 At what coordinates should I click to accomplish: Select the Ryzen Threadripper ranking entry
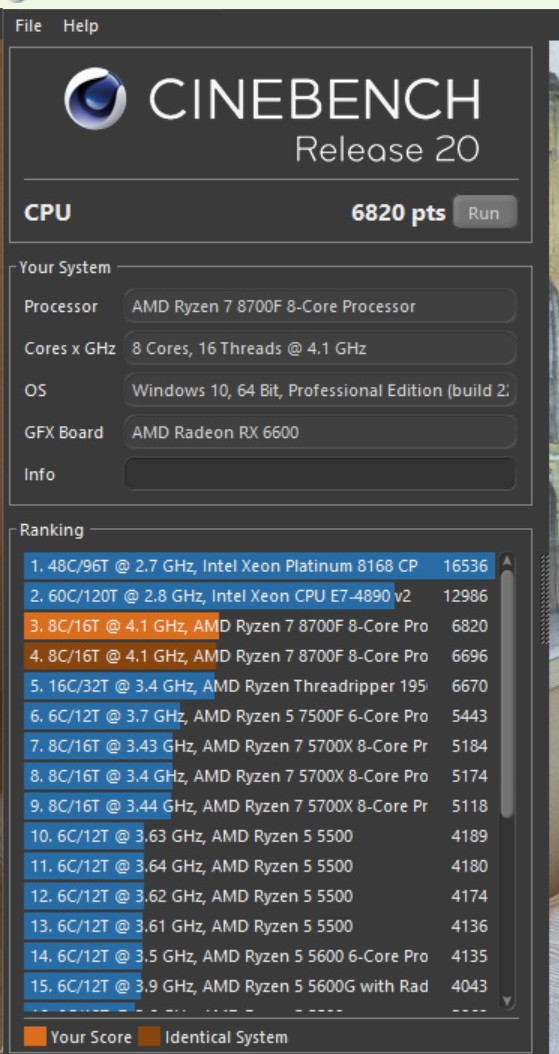pyautogui.click(x=259, y=686)
